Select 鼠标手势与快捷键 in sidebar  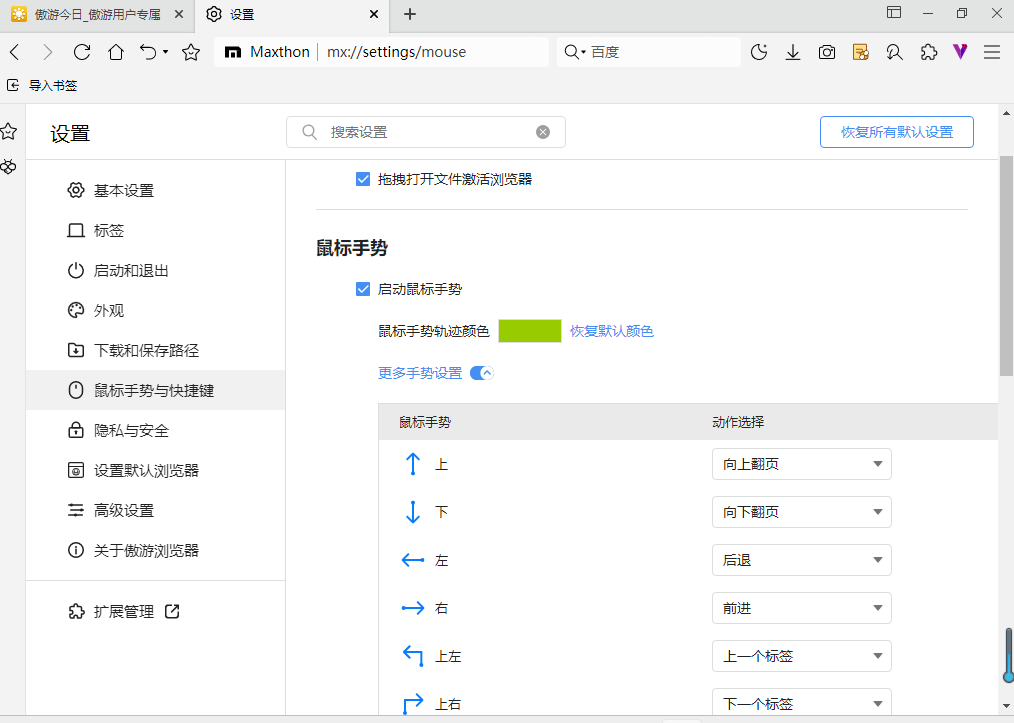pyautogui.click(x=155, y=390)
